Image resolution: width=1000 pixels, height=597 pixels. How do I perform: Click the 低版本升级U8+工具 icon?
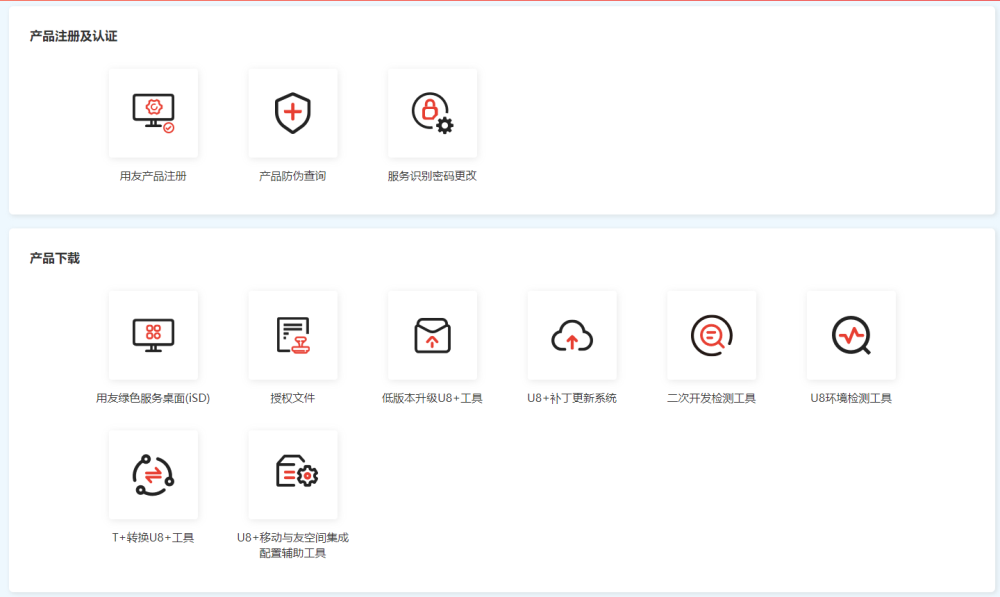click(x=432, y=335)
